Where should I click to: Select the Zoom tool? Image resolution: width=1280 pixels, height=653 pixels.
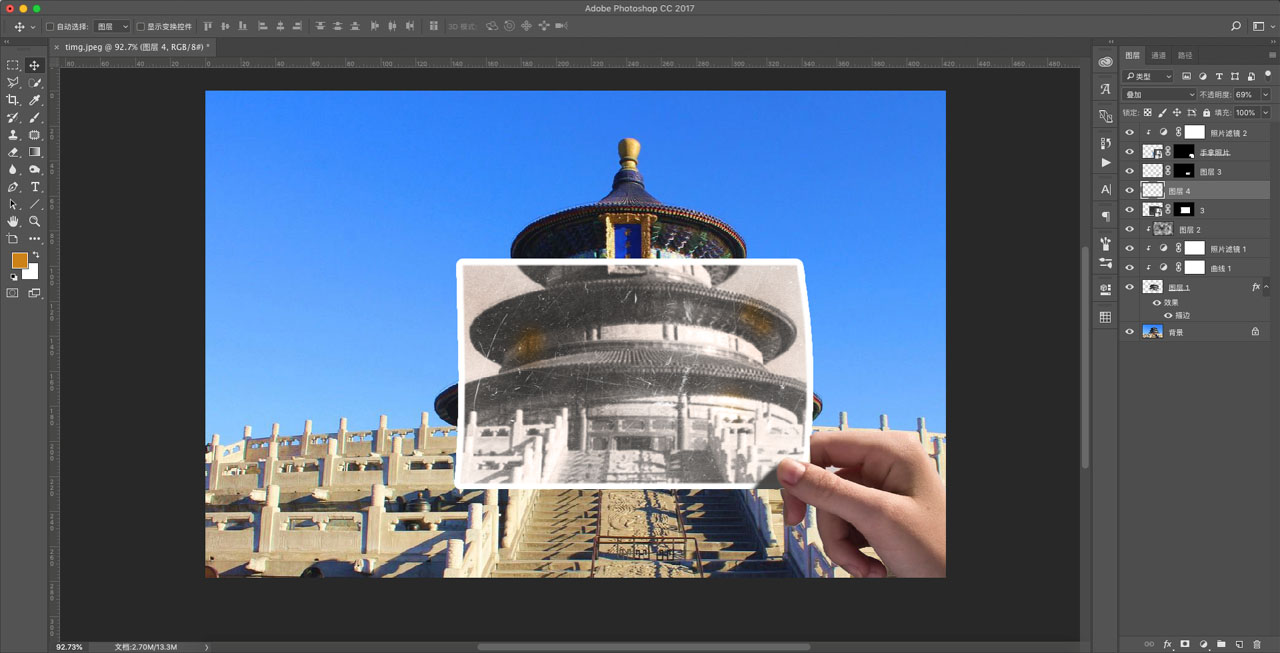[35, 221]
